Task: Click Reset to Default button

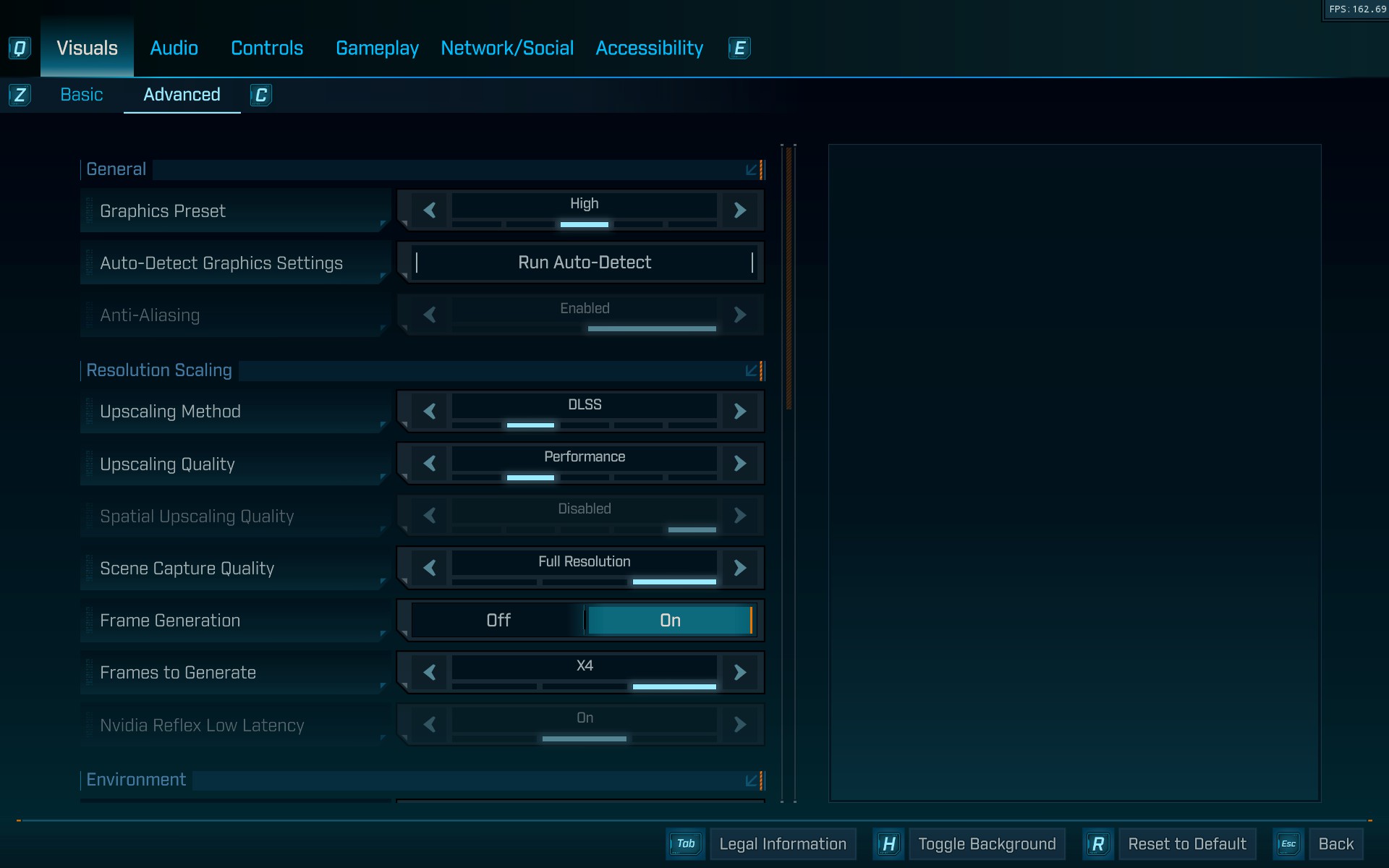Action: (x=1186, y=844)
